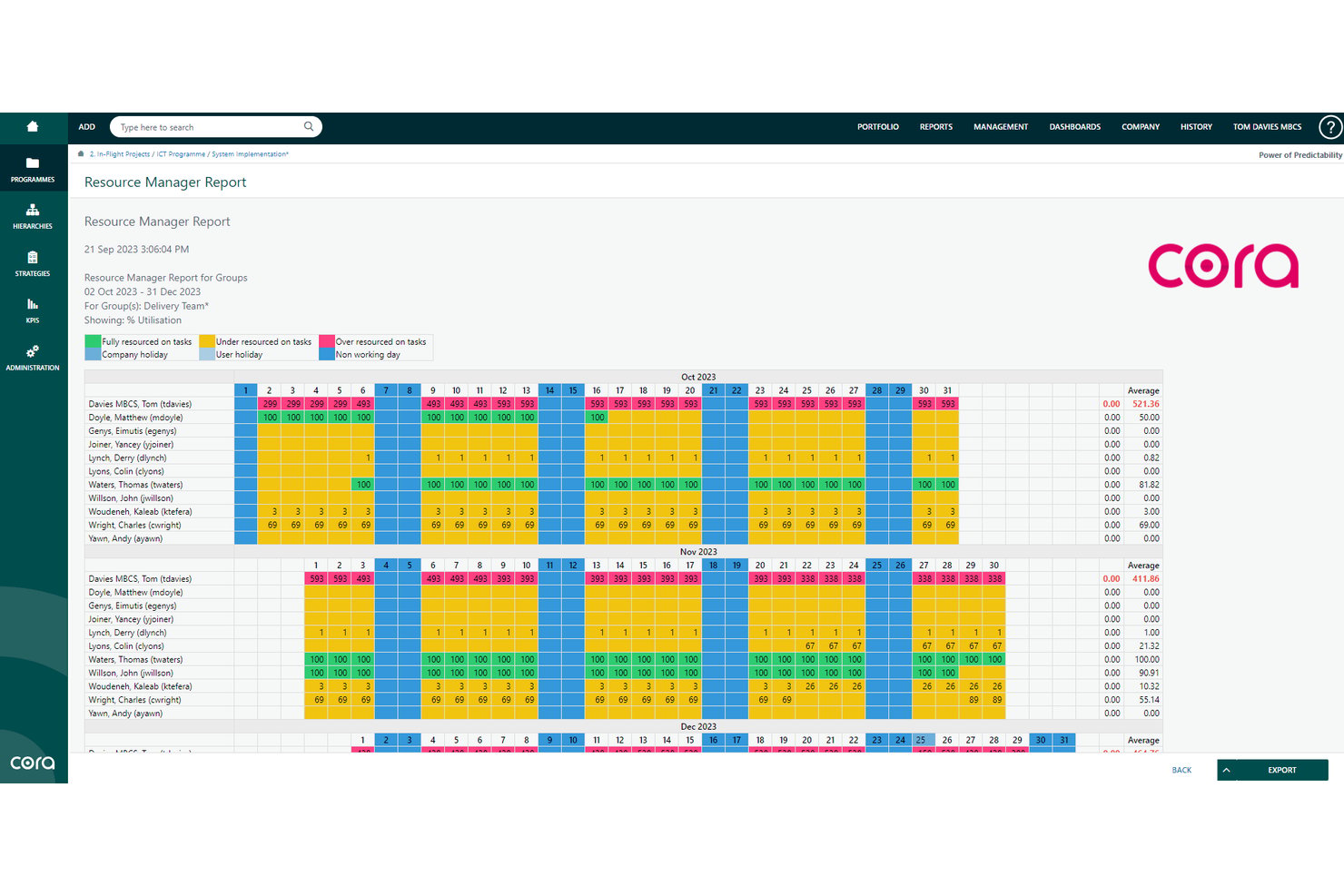Focus the 'Type here to search' field
The image size is (1344, 896).
(216, 127)
